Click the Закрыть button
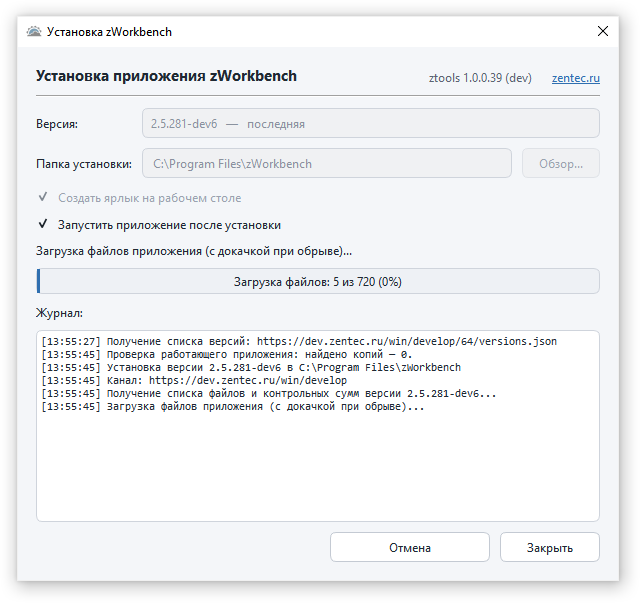640x603 pixels. (x=550, y=547)
